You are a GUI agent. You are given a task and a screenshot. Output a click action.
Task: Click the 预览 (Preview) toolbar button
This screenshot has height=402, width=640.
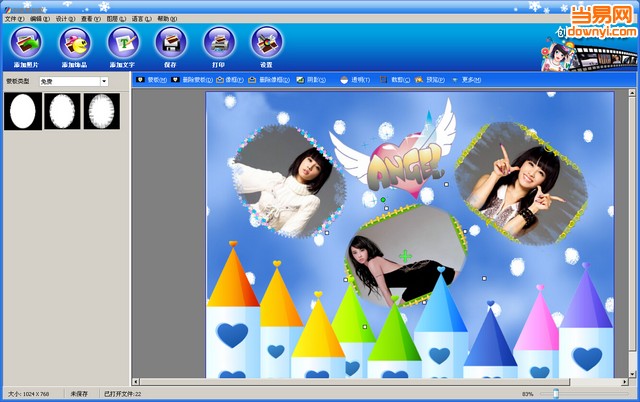431,79
